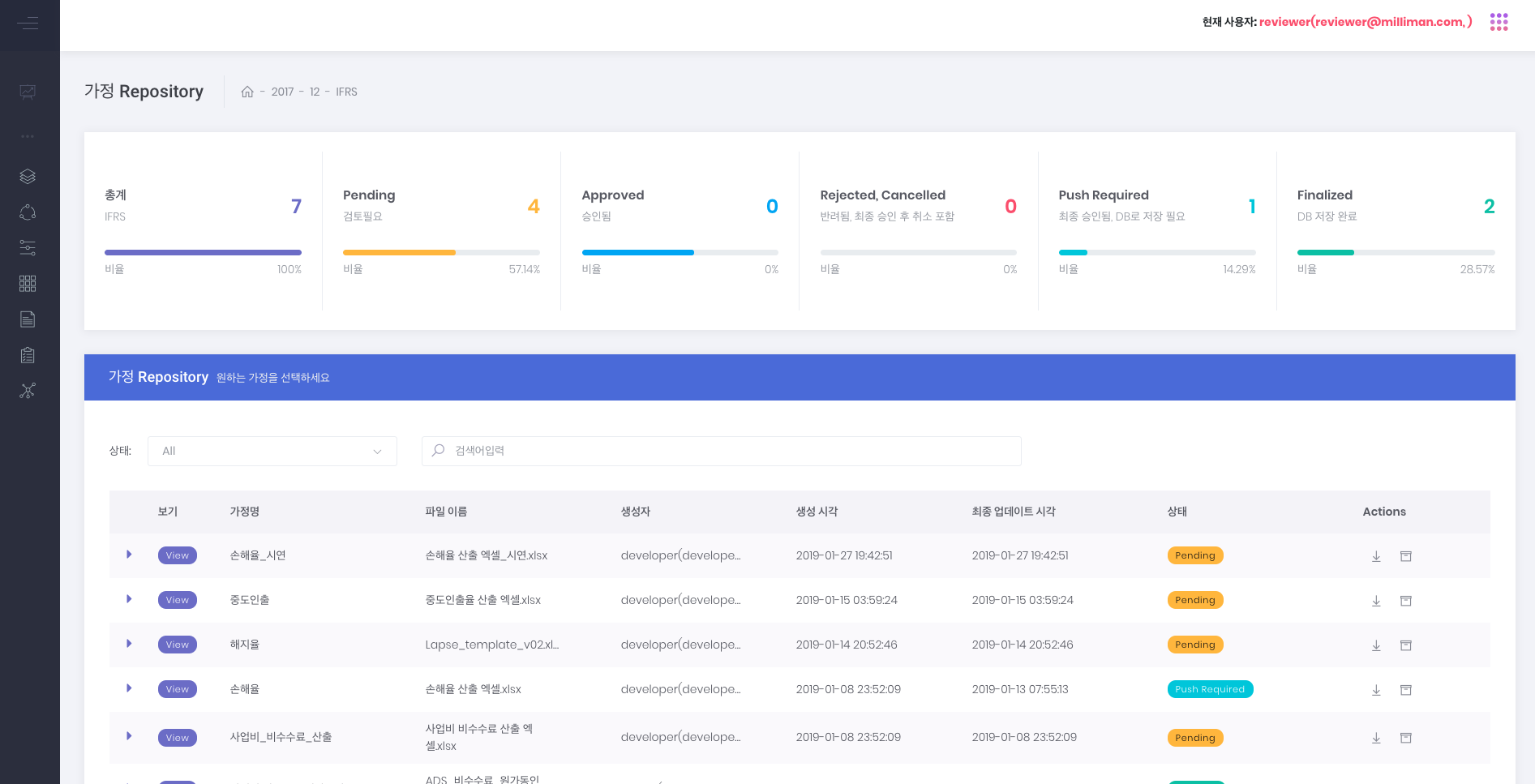Viewport: 1535px width, 784px height.
Task: Sort by 생성 시각 column header
Action: pos(817,512)
